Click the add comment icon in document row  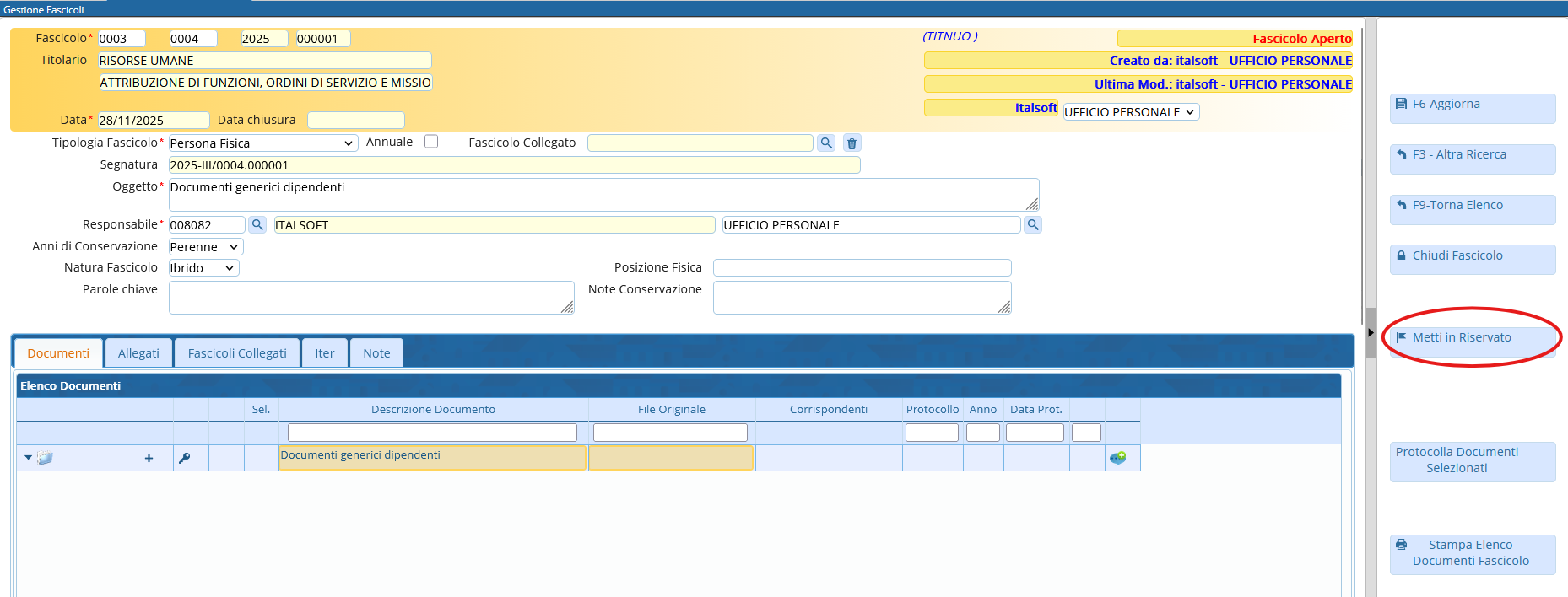pos(1118,458)
